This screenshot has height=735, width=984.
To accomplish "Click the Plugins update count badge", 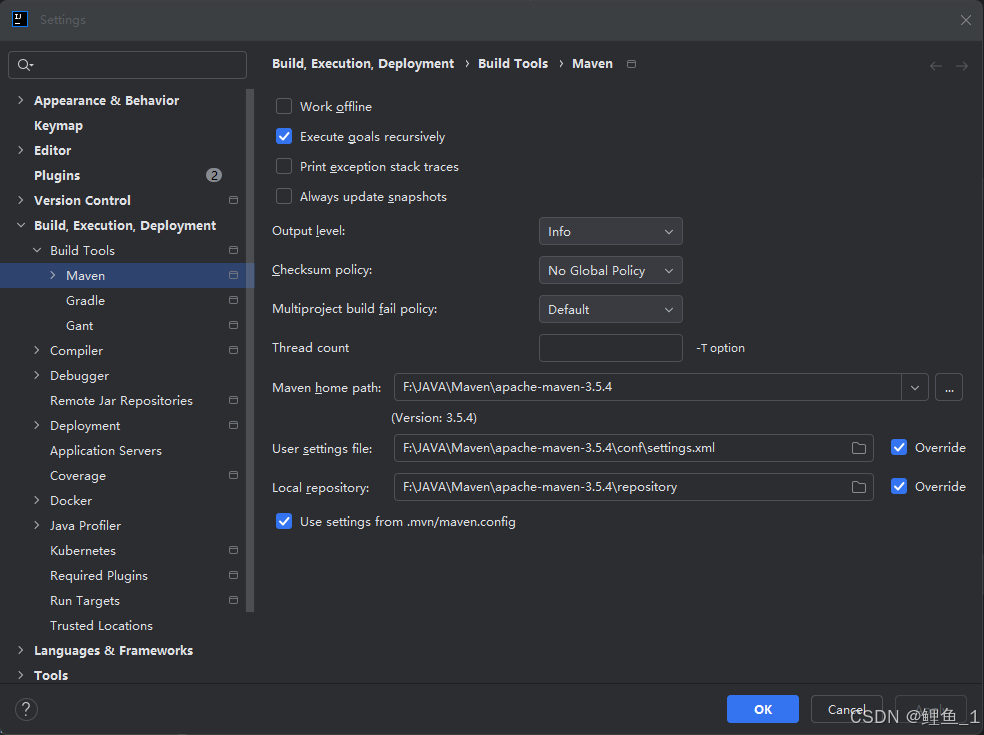I will click(x=214, y=175).
